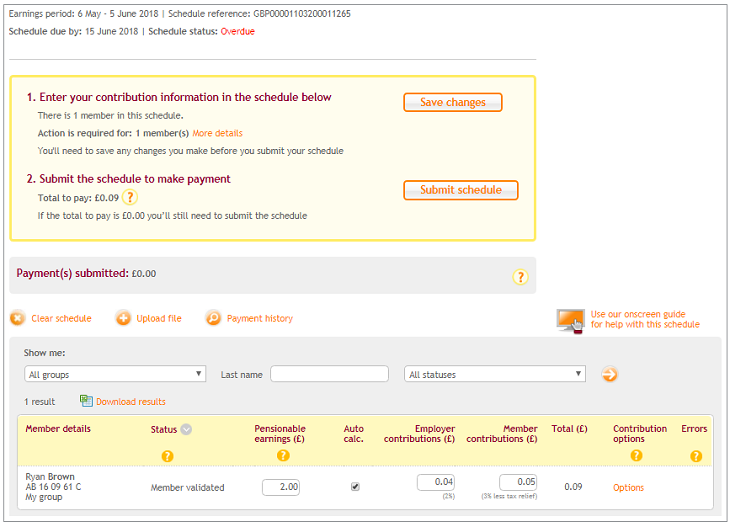
Task: Click the Status column header text
Action: pos(163,429)
